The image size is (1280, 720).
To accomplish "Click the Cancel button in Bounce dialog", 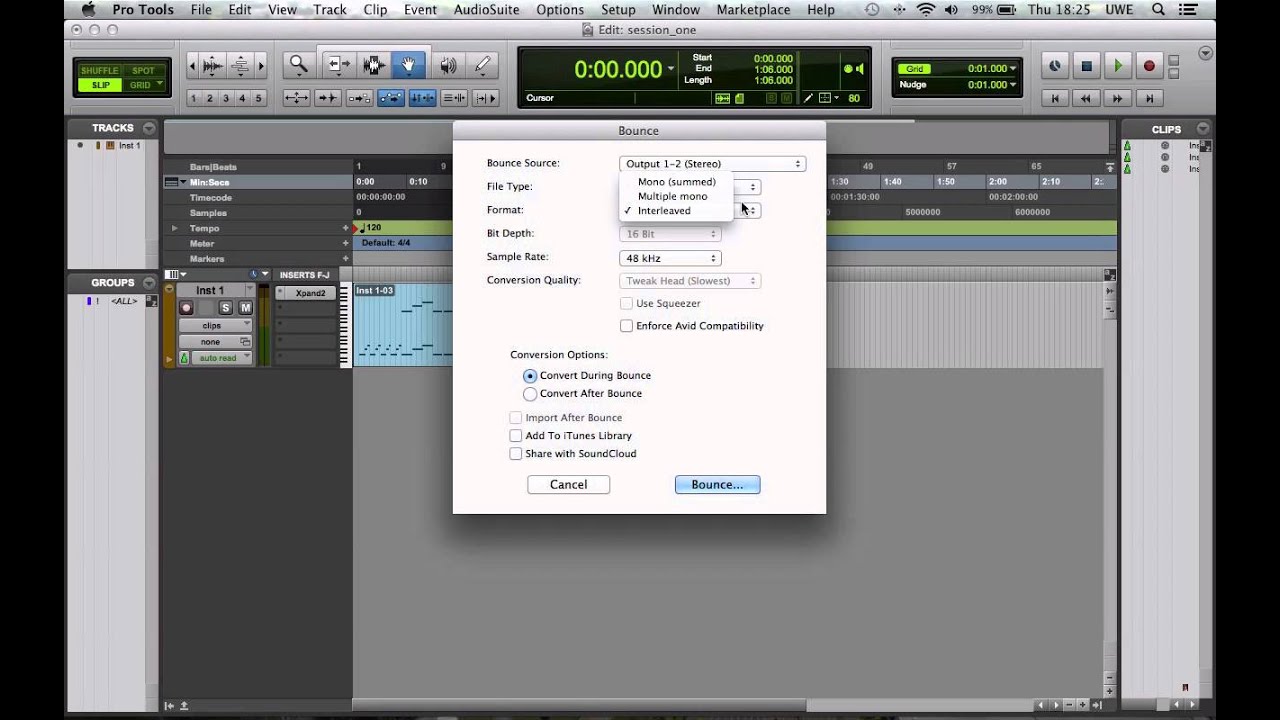I will [x=568, y=485].
